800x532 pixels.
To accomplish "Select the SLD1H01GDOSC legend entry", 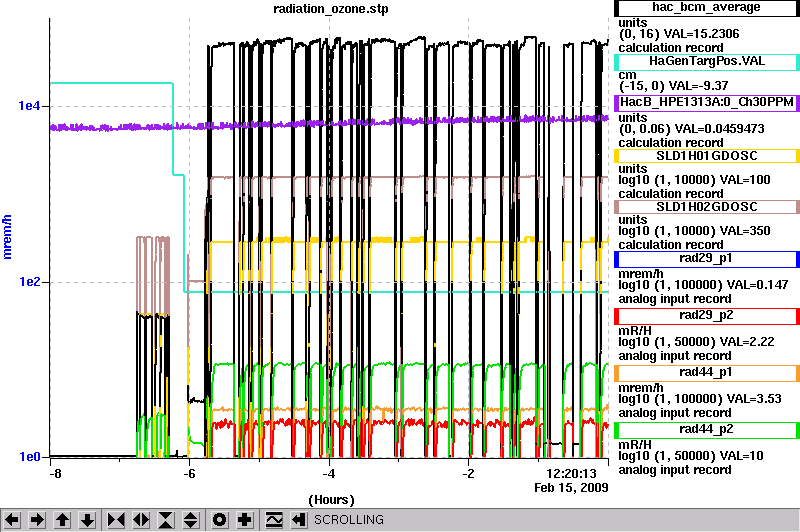I will [707, 156].
